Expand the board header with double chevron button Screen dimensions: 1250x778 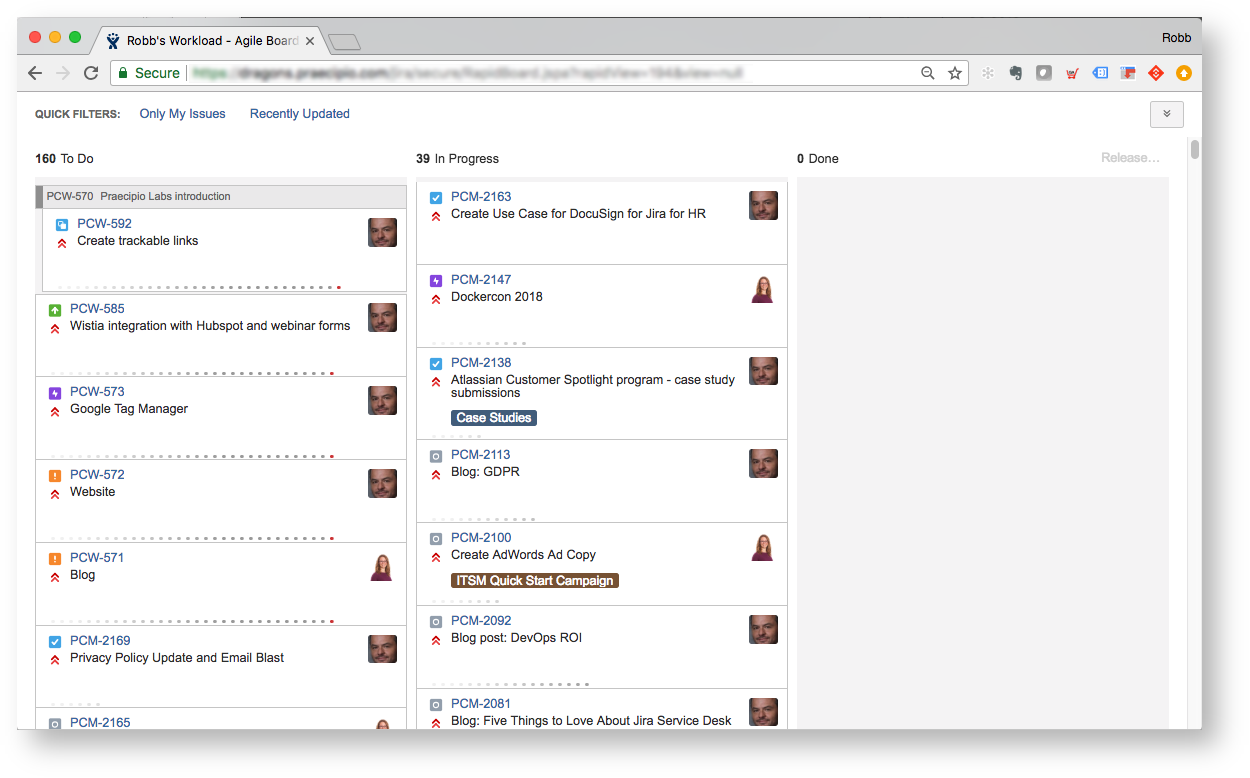click(1167, 114)
